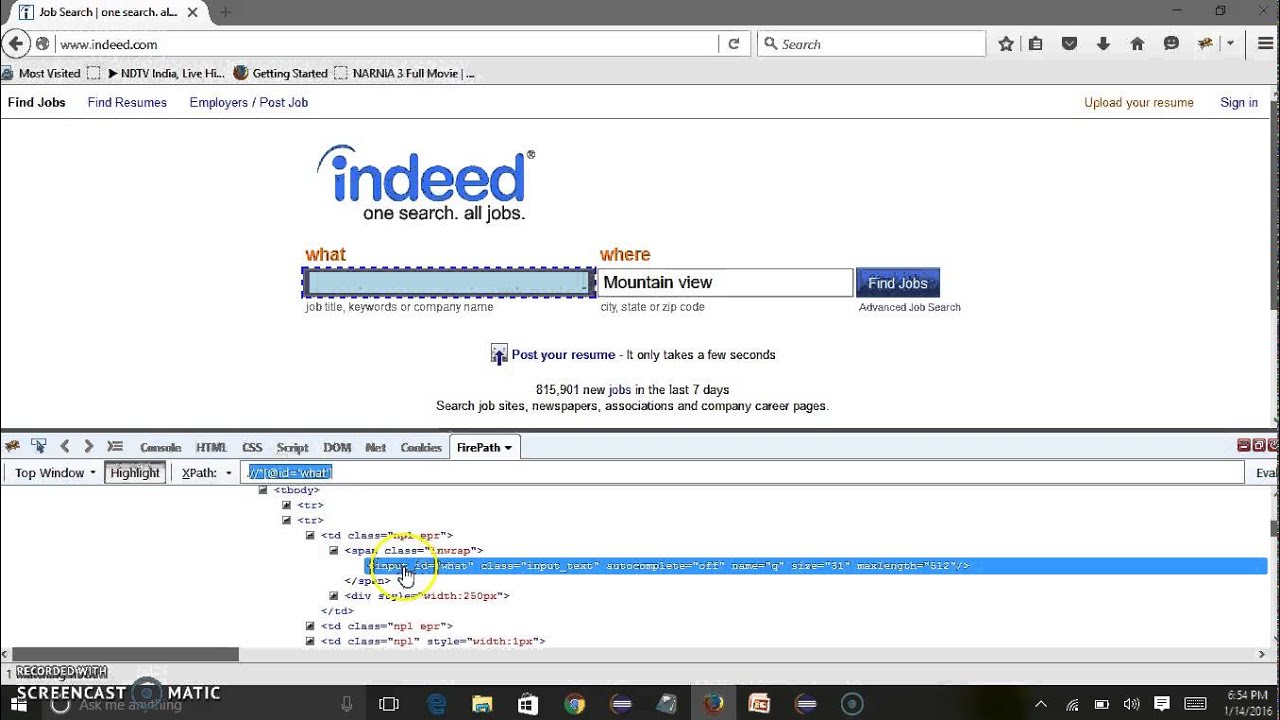Click the Firefox back arrow button
This screenshot has height=720, width=1280.
coord(16,44)
